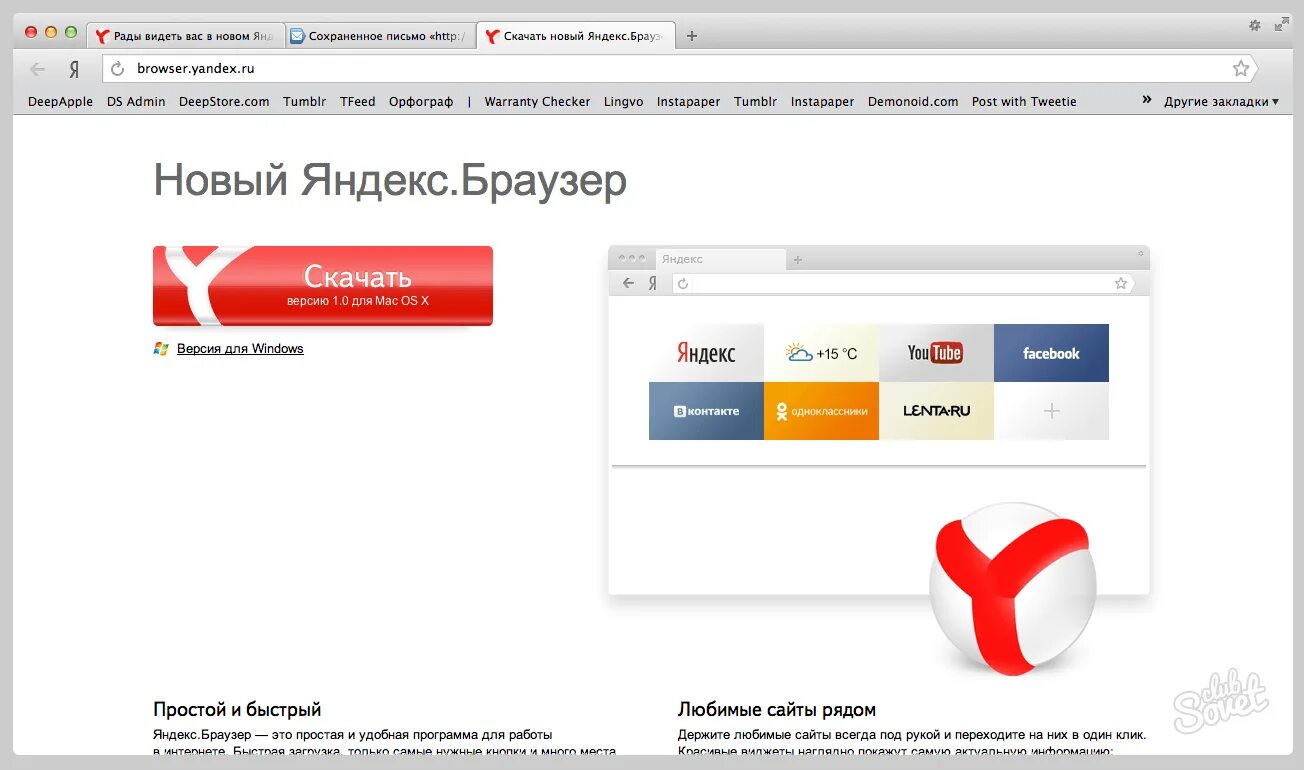The image size is (1304, 770).
Task: Open browser settings gear icon
Action: pos(1255,25)
